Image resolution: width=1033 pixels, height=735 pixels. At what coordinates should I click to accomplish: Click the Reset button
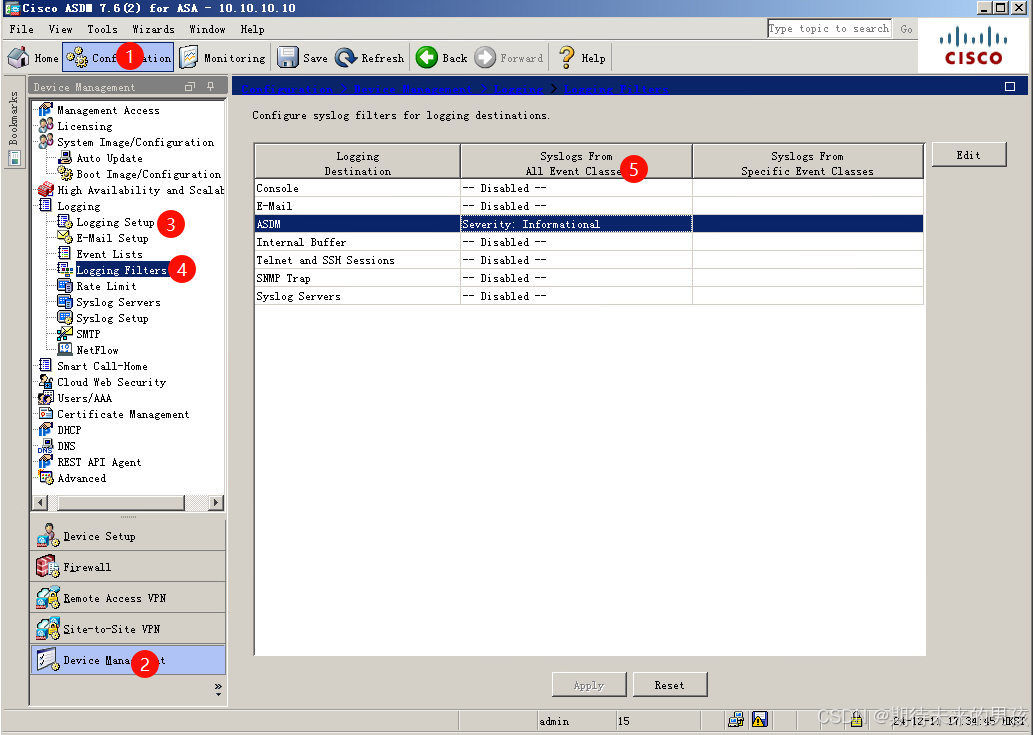[669, 685]
